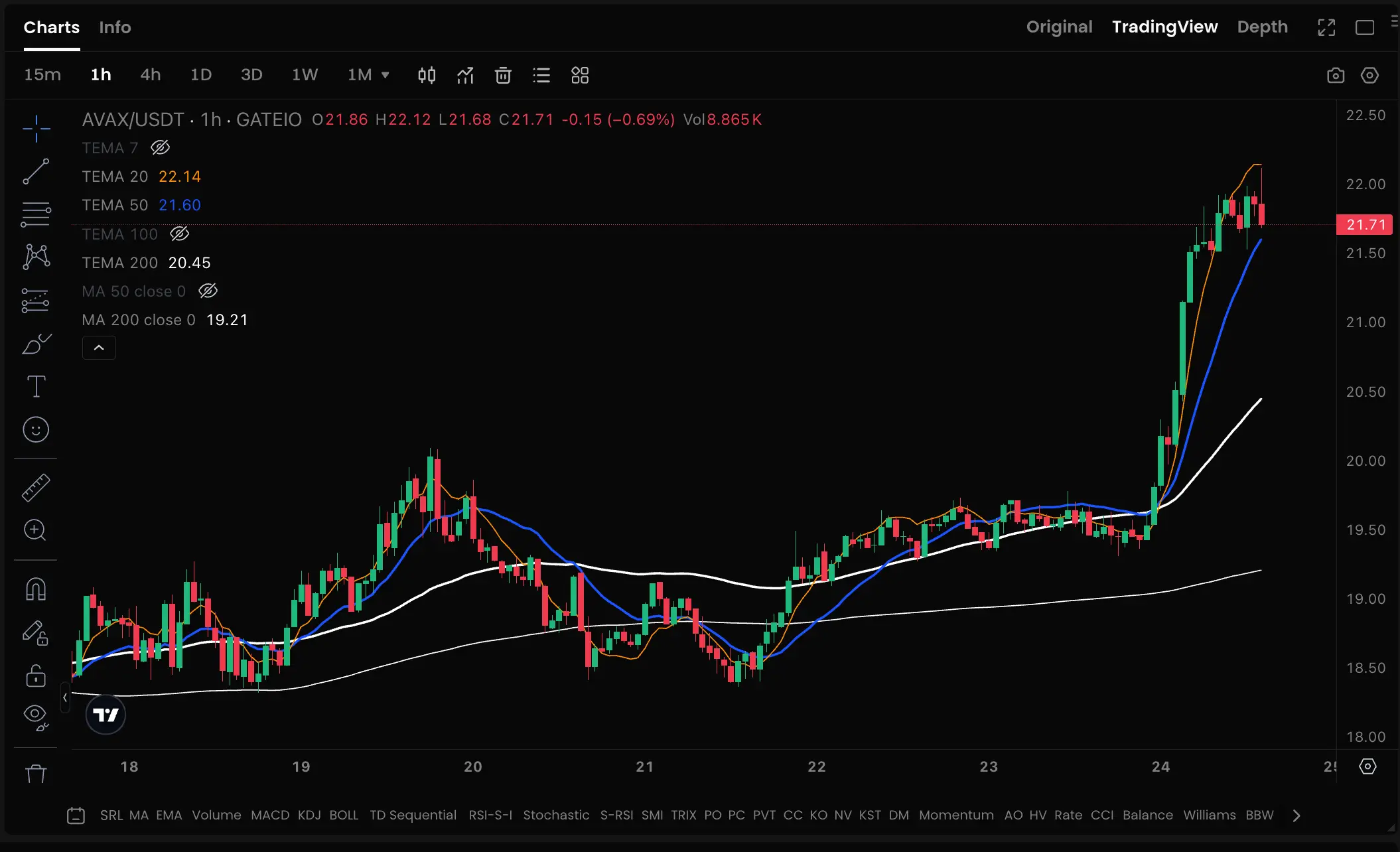Viewport: 1400px width, 852px height.
Task: Click the 21.71 current price label
Action: click(x=1364, y=225)
